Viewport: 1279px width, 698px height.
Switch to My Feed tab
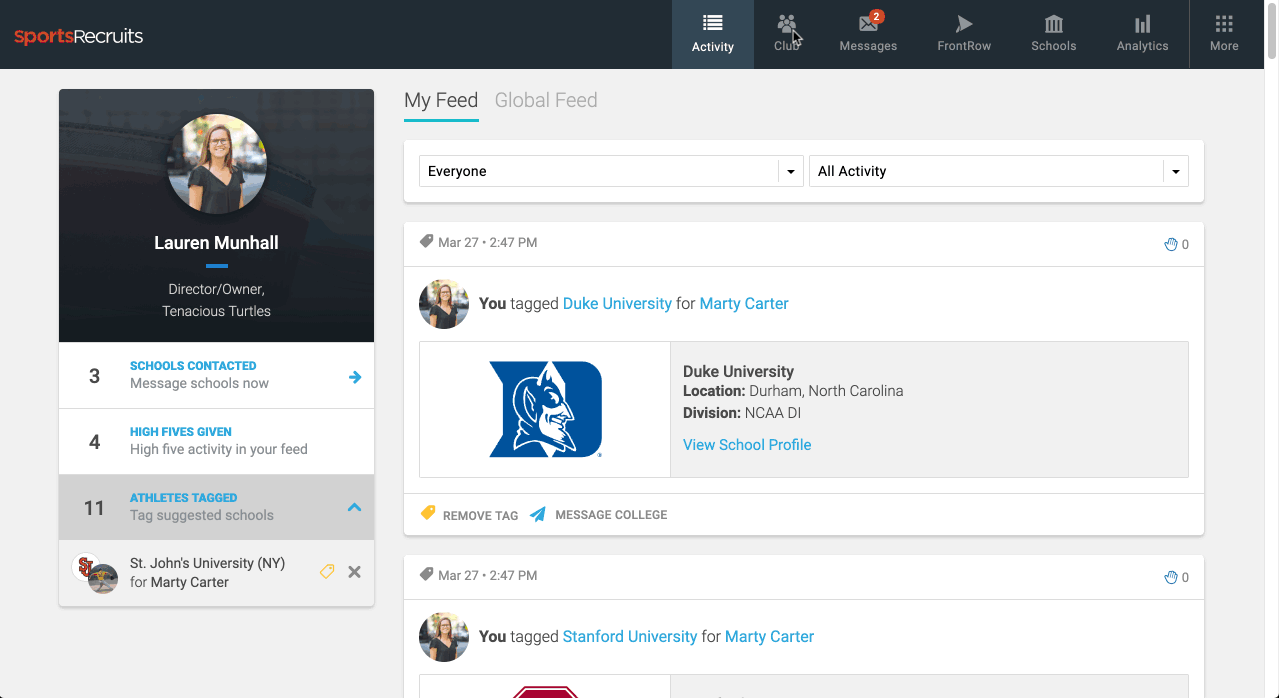coord(441,100)
